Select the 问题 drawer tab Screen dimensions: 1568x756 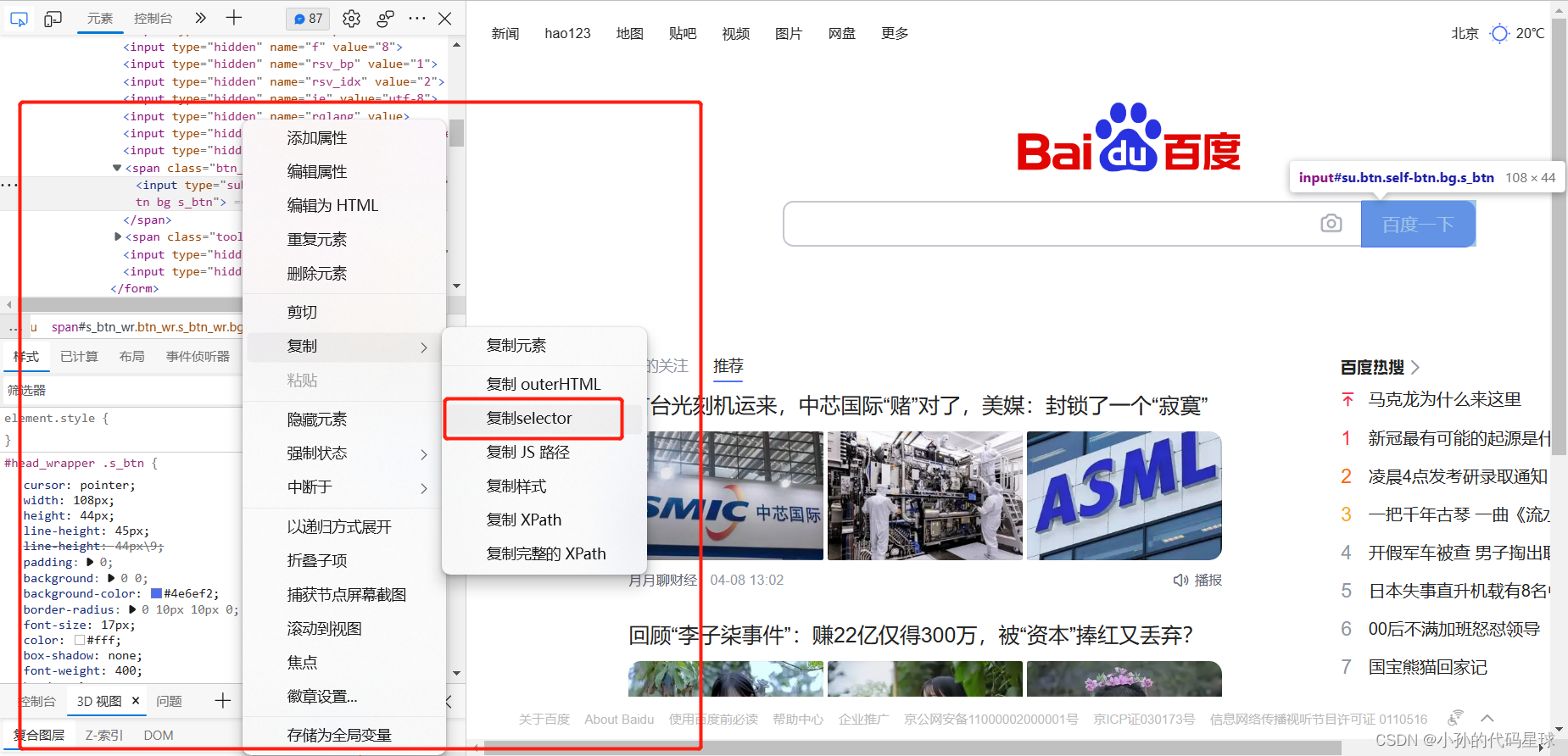pos(169,701)
